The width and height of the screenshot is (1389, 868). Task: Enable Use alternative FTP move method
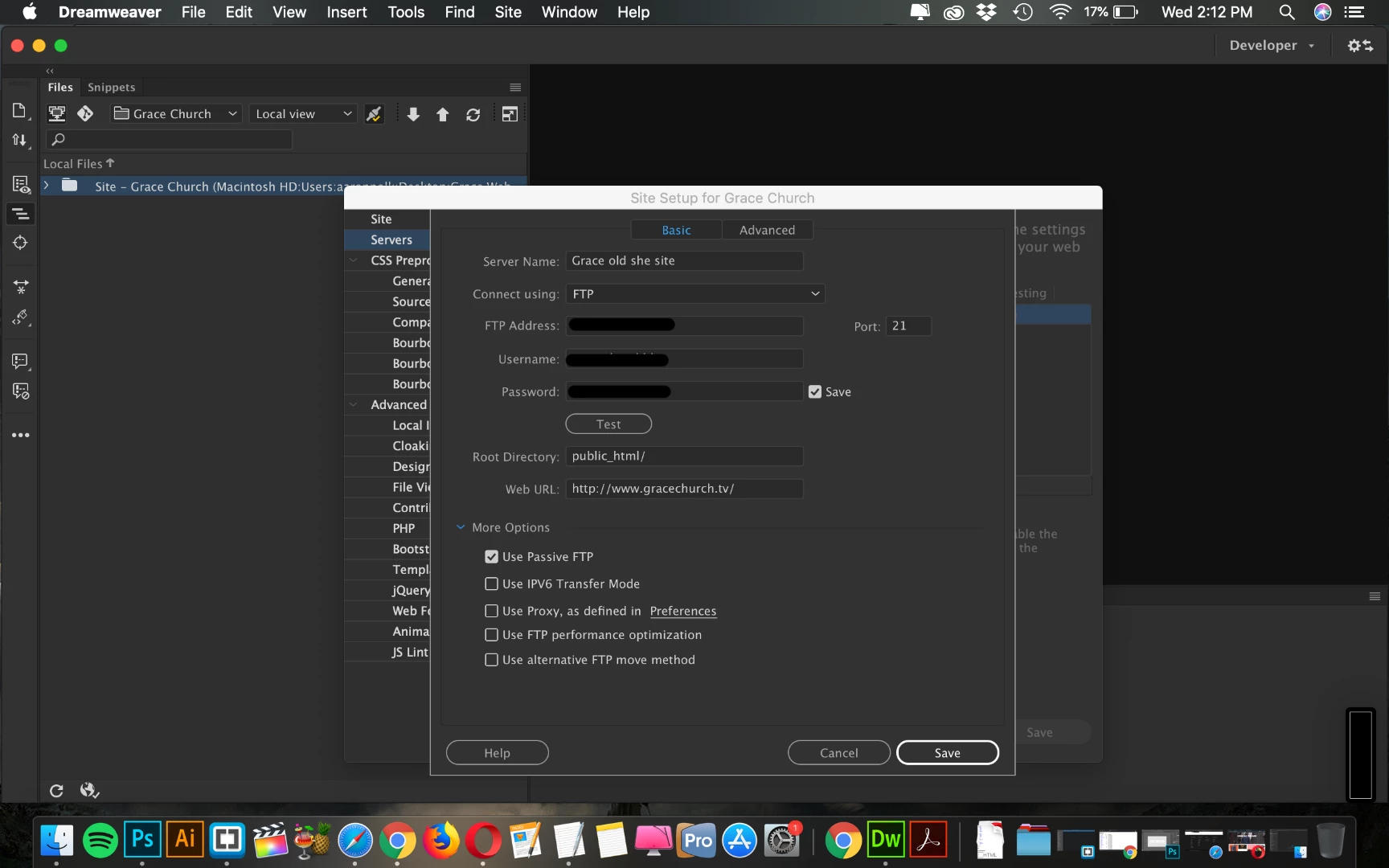coord(492,660)
